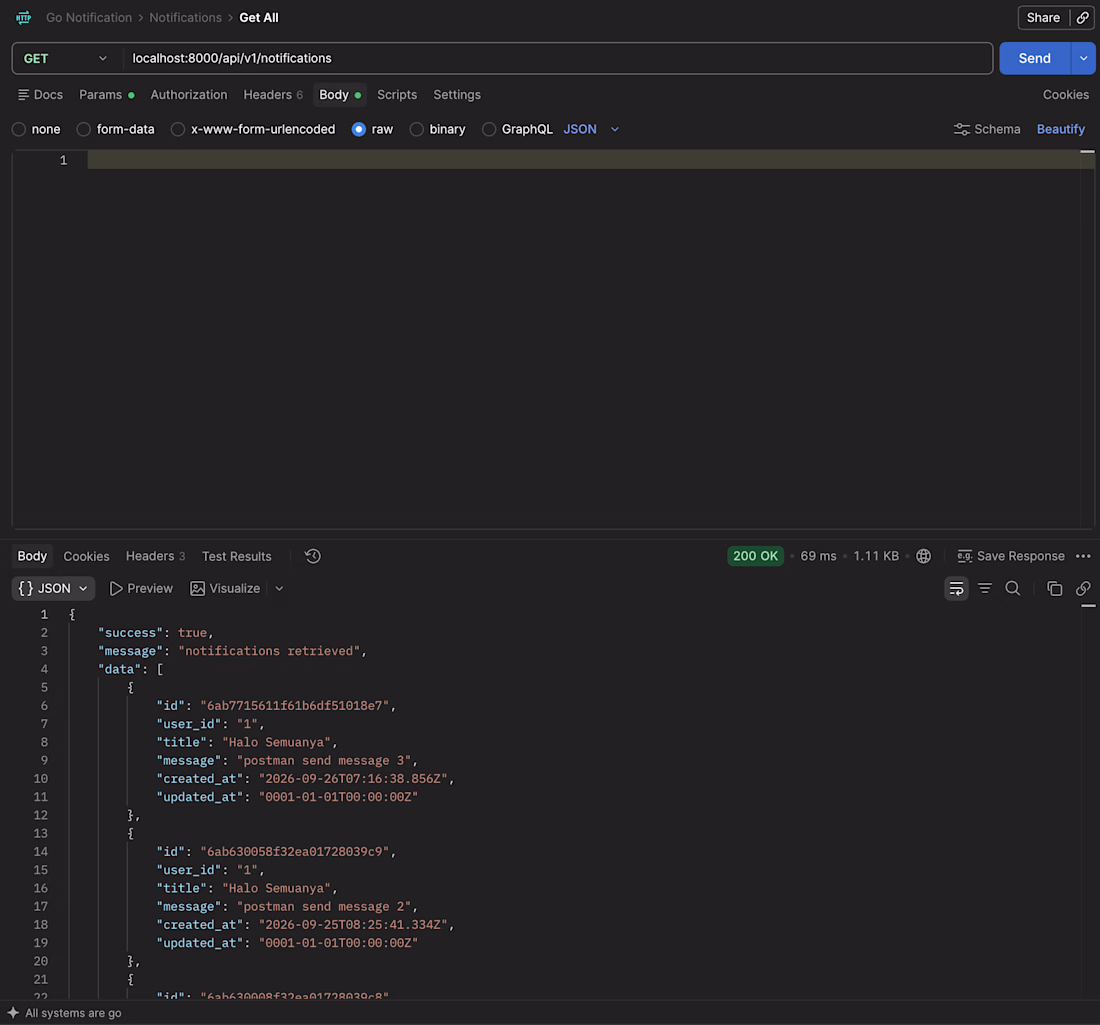This screenshot has width=1100, height=1025.
Task: Click the sparkle icon in status bar
Action: point(13,1012)
